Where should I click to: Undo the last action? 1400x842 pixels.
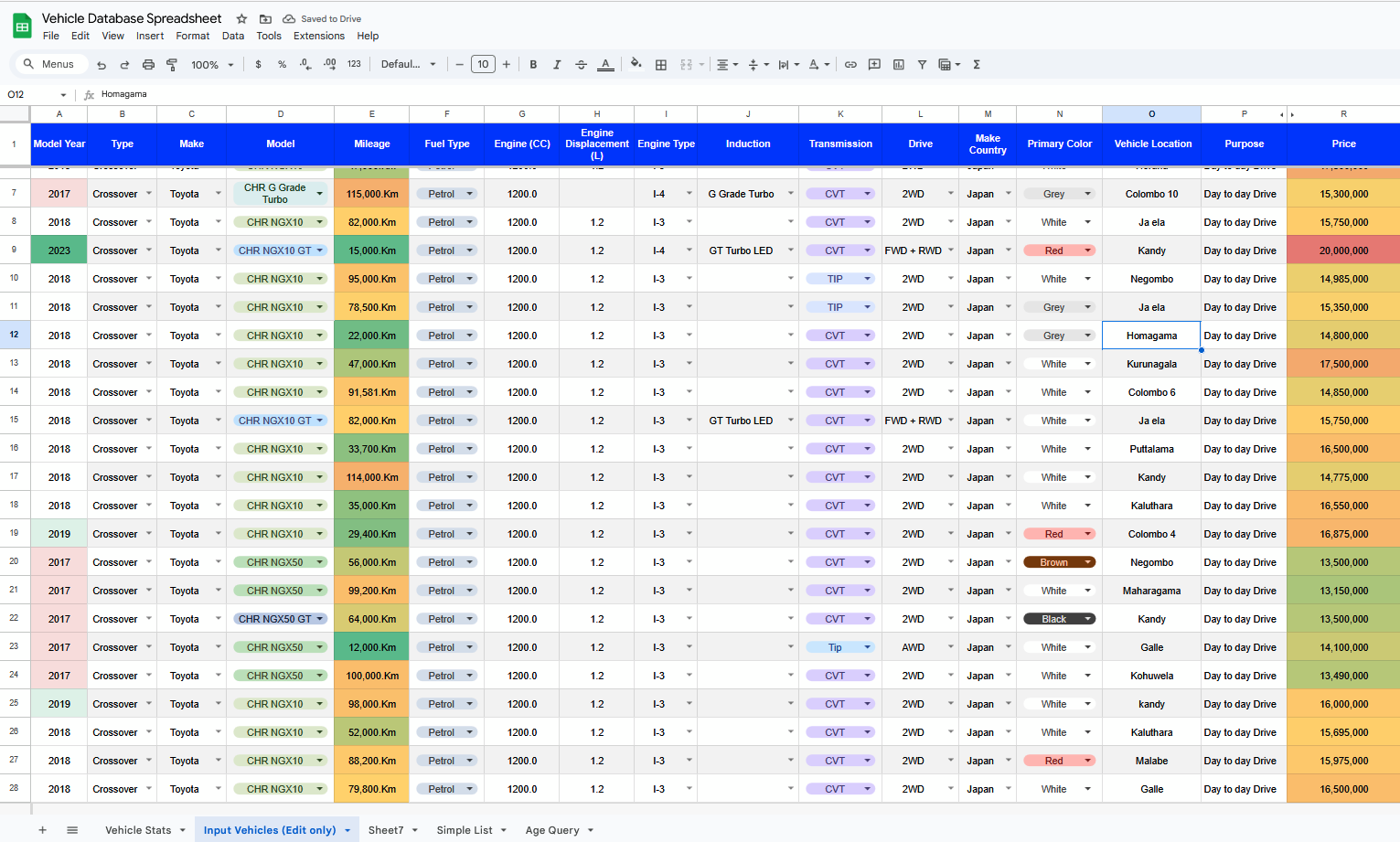[x=102, y=65]
